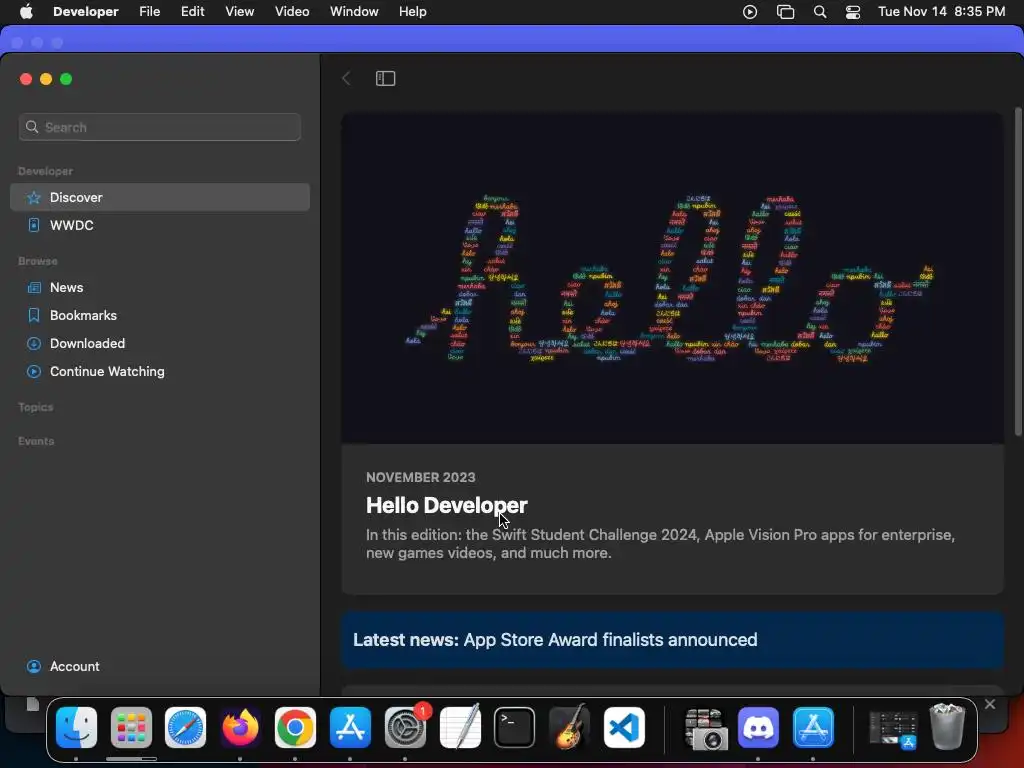Launch Google Chrome from the Dock

295,728
